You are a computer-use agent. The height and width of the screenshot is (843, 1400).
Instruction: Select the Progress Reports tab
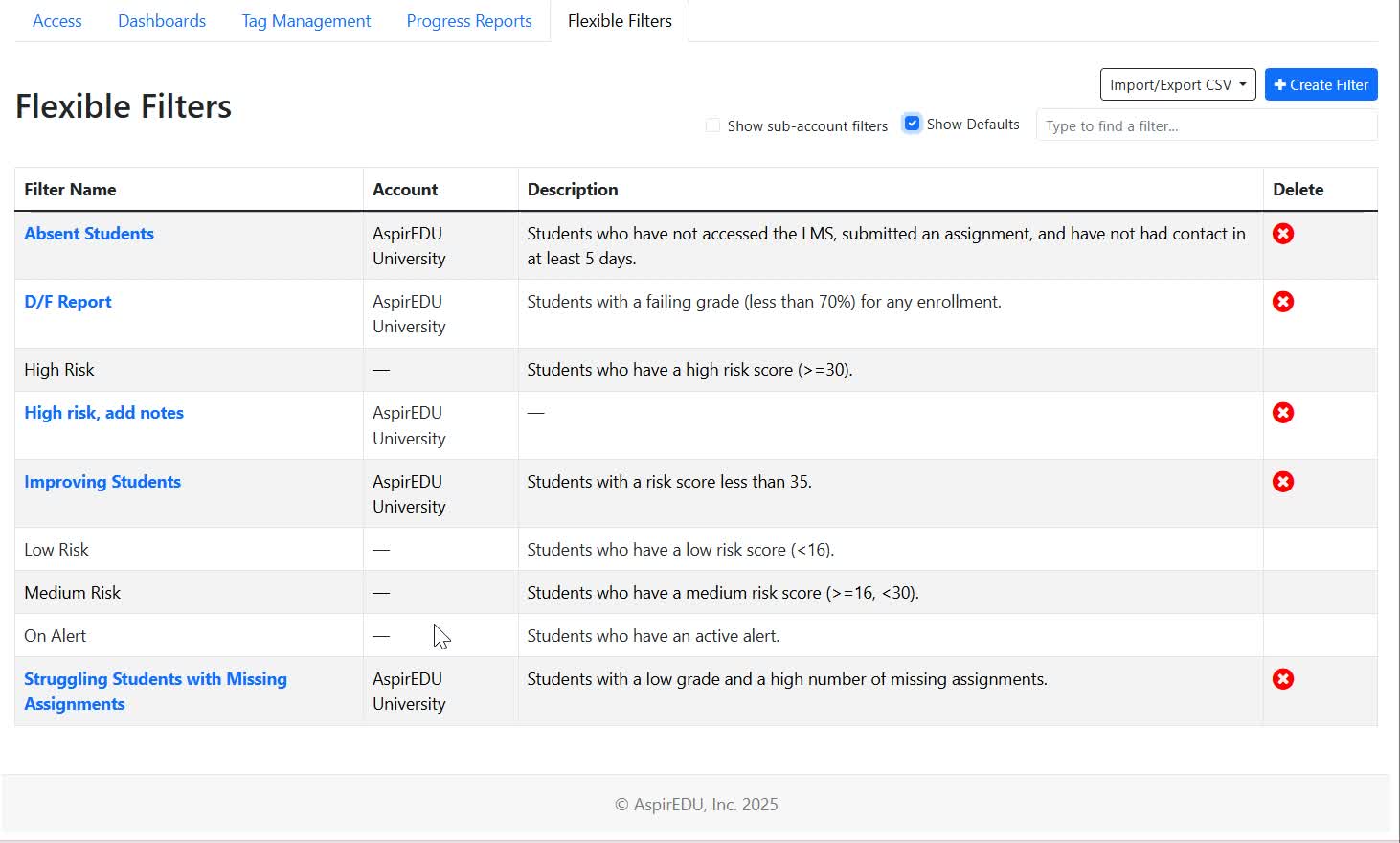click(x=469, y=21)
